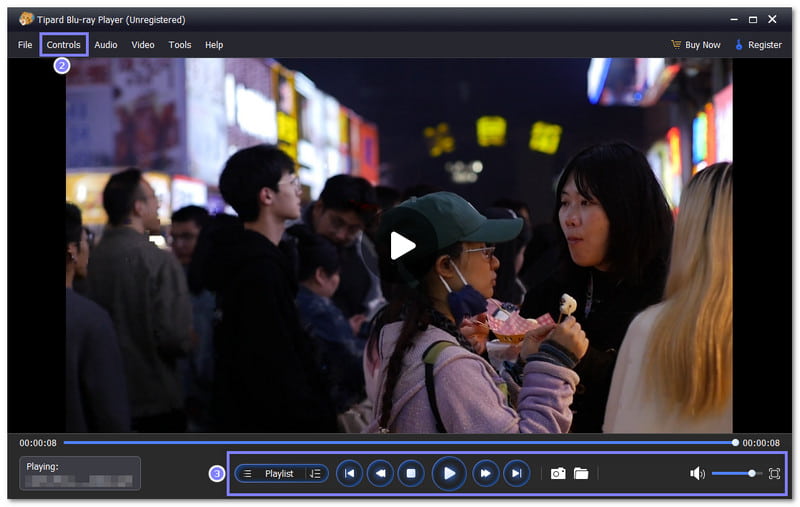Viewport: 800px width, 507px height.
Task: Open the Playlist panel
Action: (x=279, y=474)
